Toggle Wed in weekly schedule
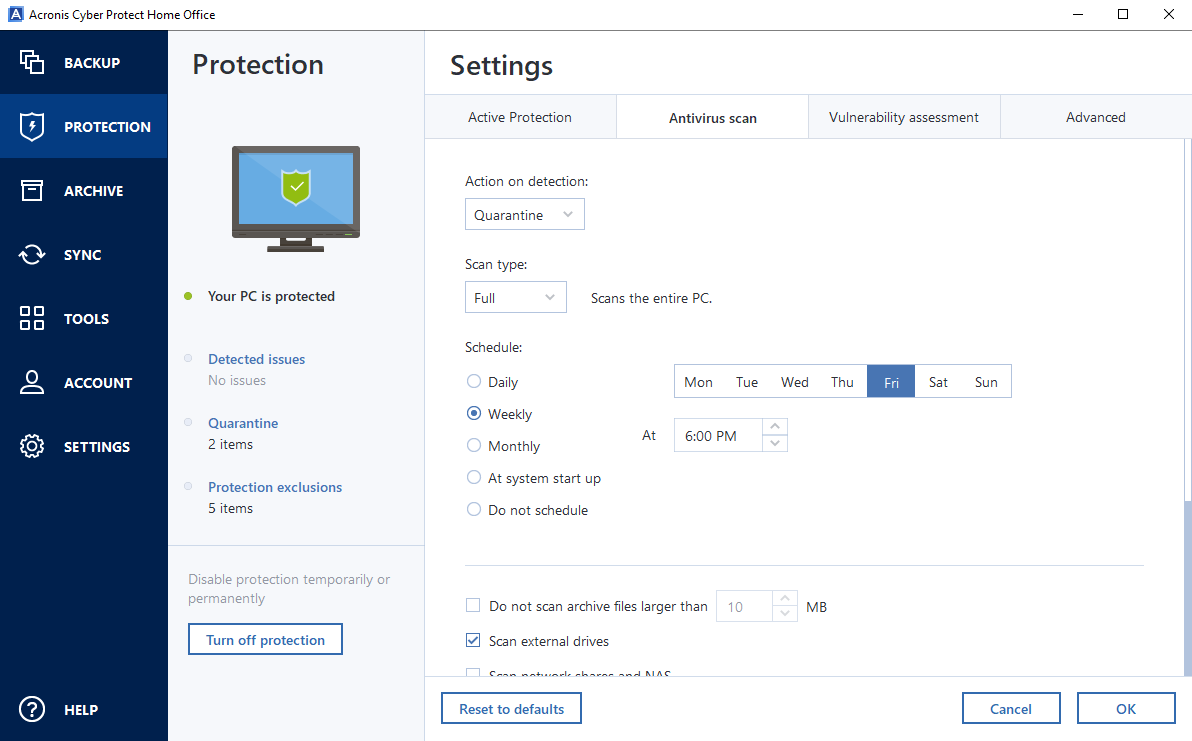This screenshot has width=1192, height=741. (794, 382)
